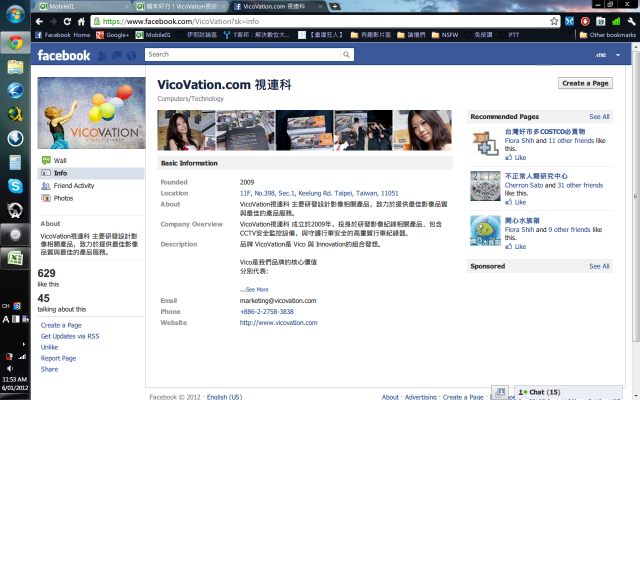640x575 pixels.
Task: Click the Share link in sidebar
Action: [49, 369]
